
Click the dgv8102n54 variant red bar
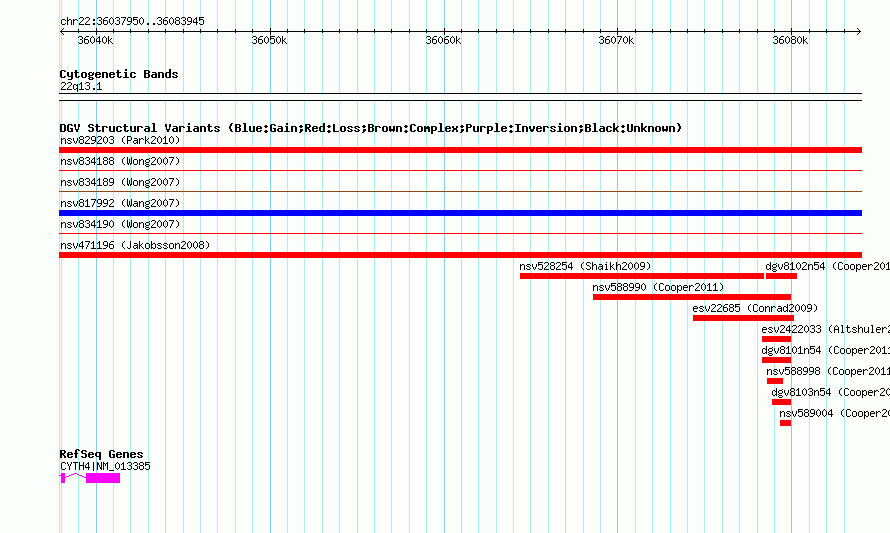[781, 276]
